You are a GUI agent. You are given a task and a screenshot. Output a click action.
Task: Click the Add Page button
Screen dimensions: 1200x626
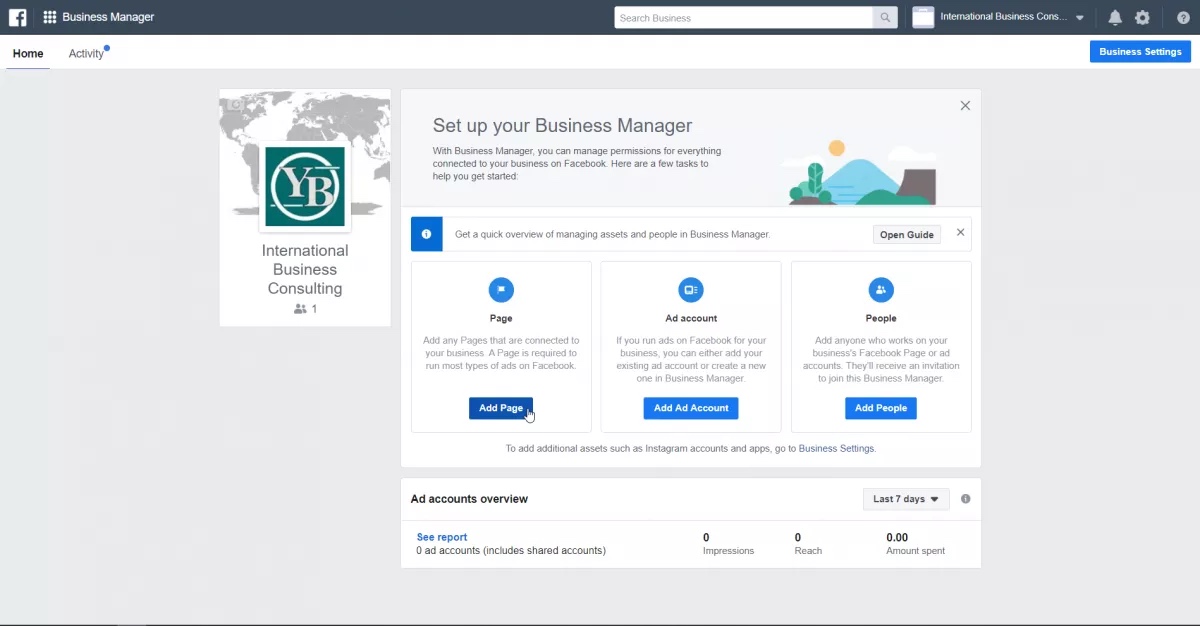(x=501, y=408)
